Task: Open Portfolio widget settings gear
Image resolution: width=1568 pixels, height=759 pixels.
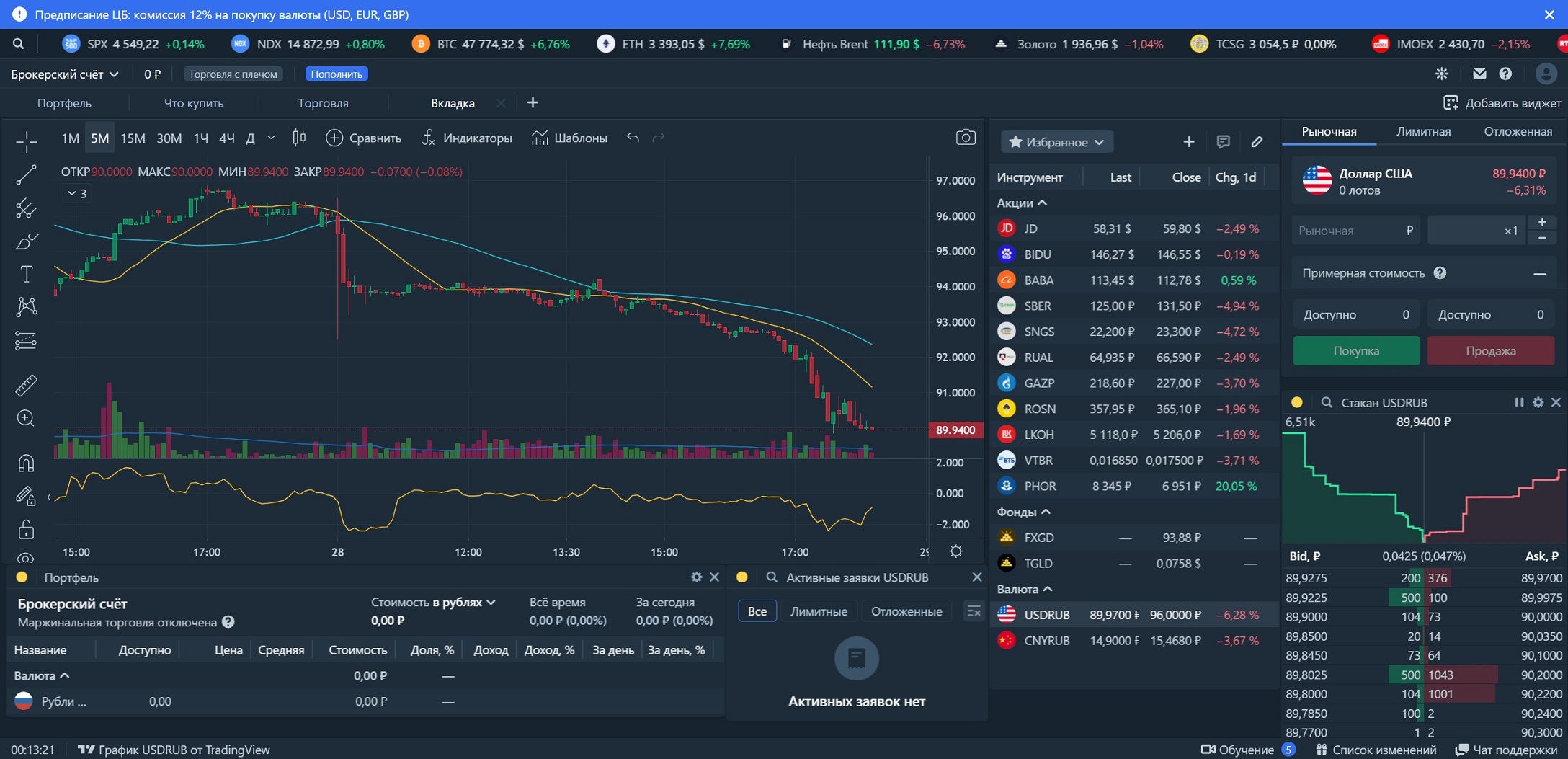Action: [x=696, y=577]
